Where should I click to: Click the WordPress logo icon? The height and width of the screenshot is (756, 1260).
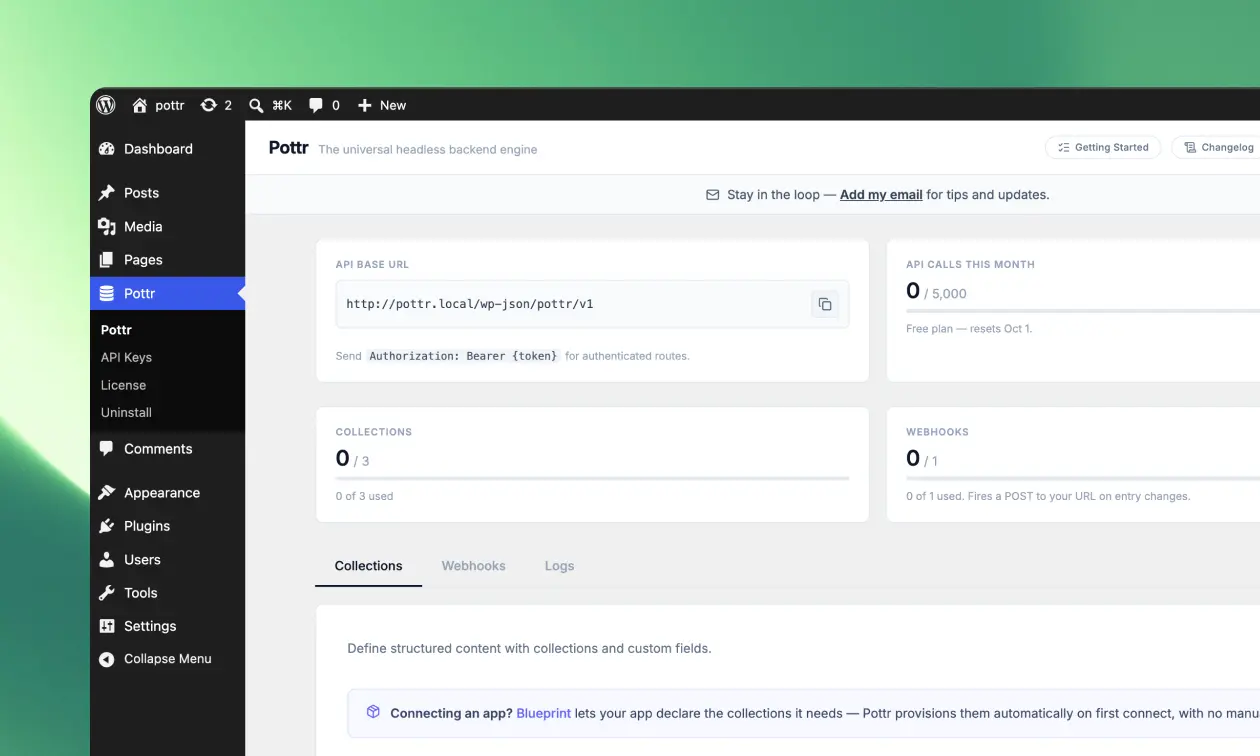[x=106, y=105]
